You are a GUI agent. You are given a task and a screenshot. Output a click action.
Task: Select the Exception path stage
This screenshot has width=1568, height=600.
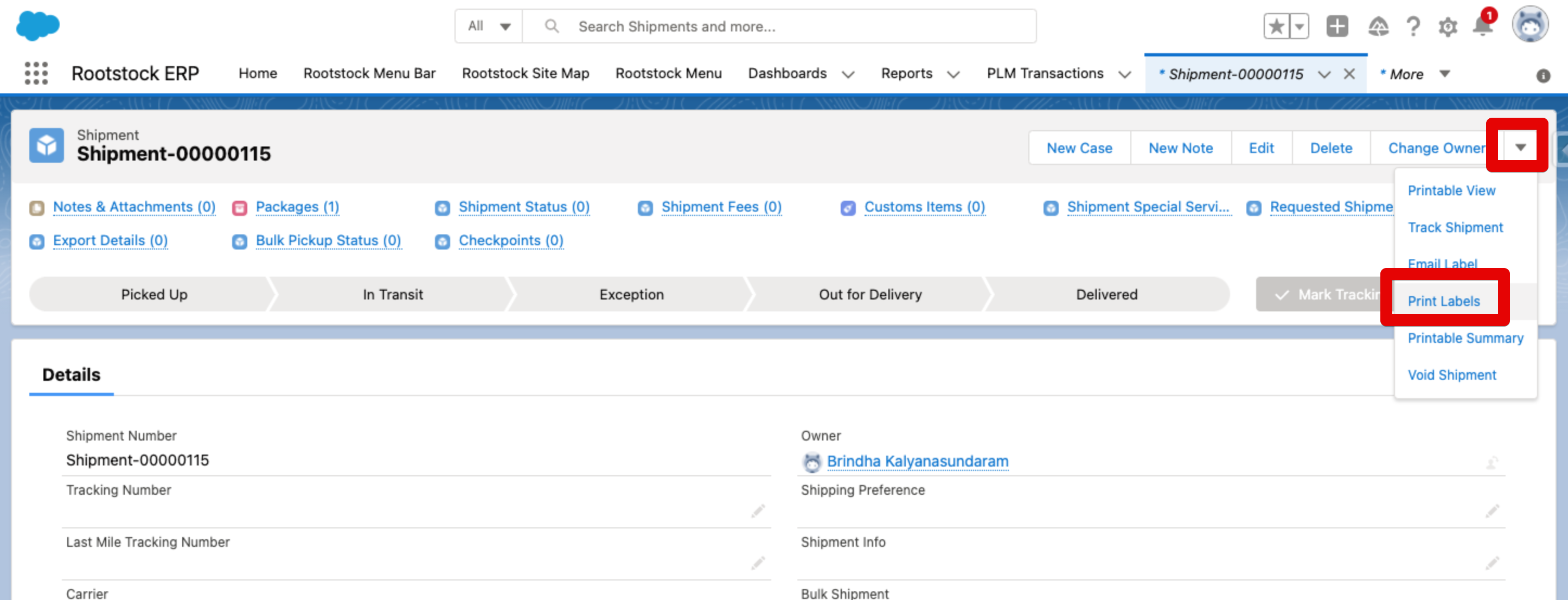click(631, 295)
